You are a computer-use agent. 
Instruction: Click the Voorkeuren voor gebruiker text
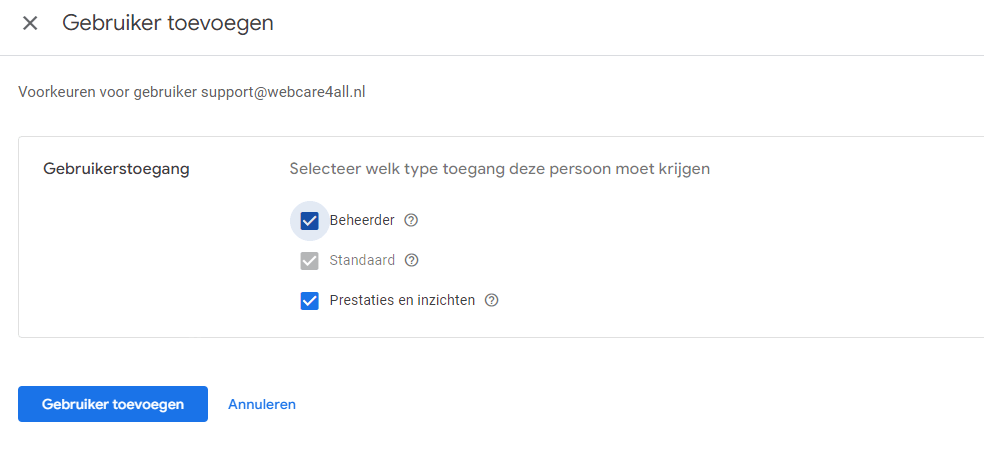(x=107, y=92)
